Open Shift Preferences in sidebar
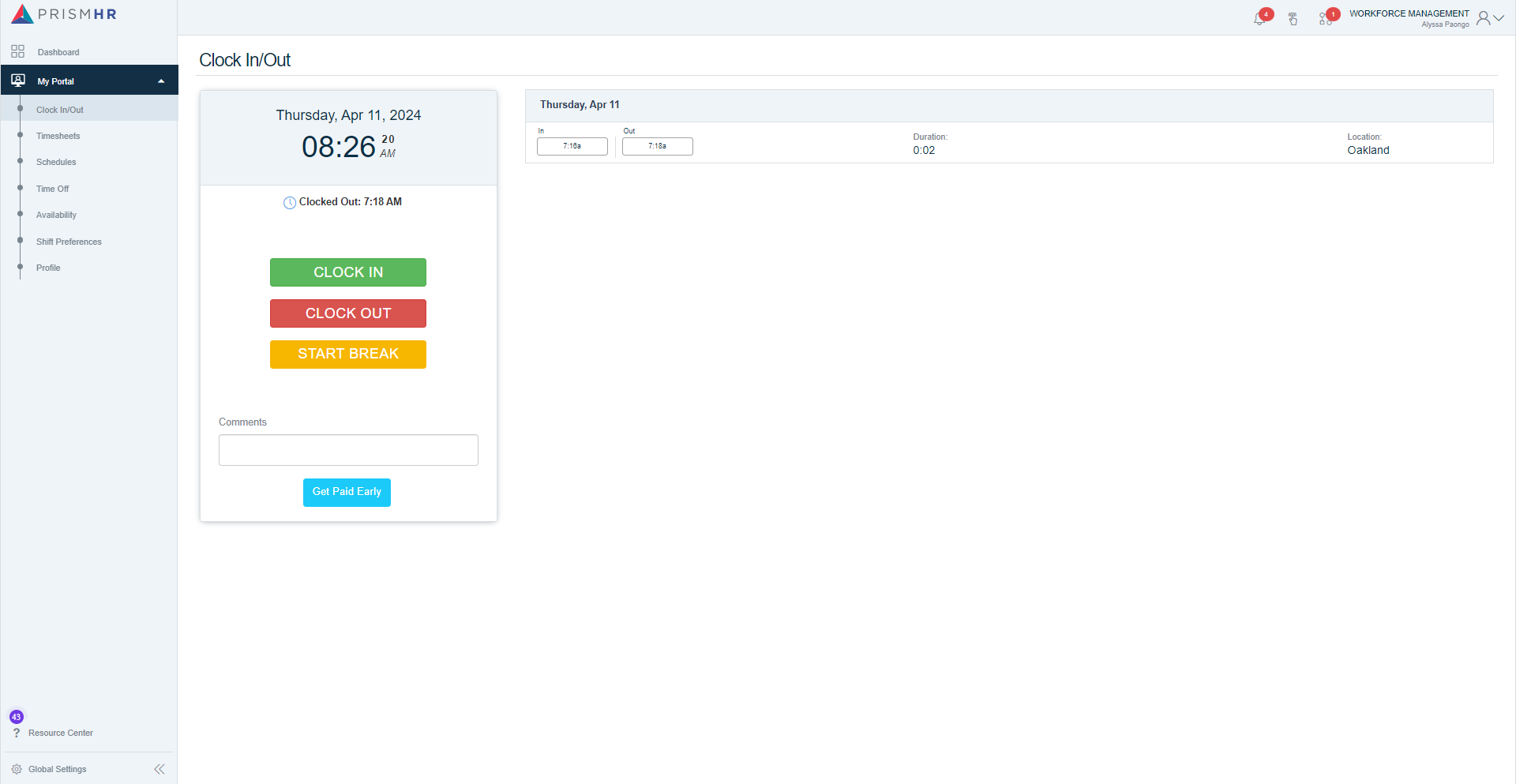This screenshot has height=784, width=1516. [x=68, y=242]
